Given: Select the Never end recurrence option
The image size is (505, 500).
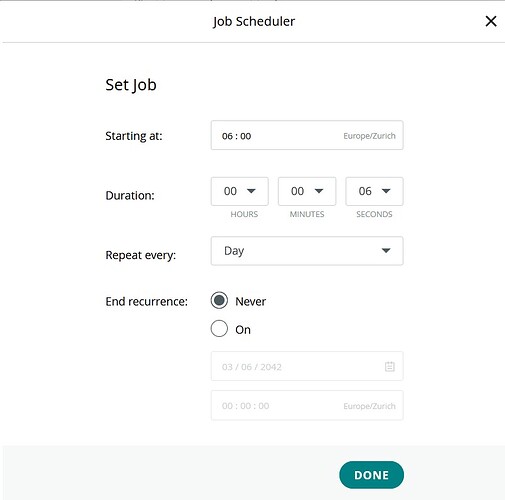Looking at the screenshot, I should tap(219, 300).
